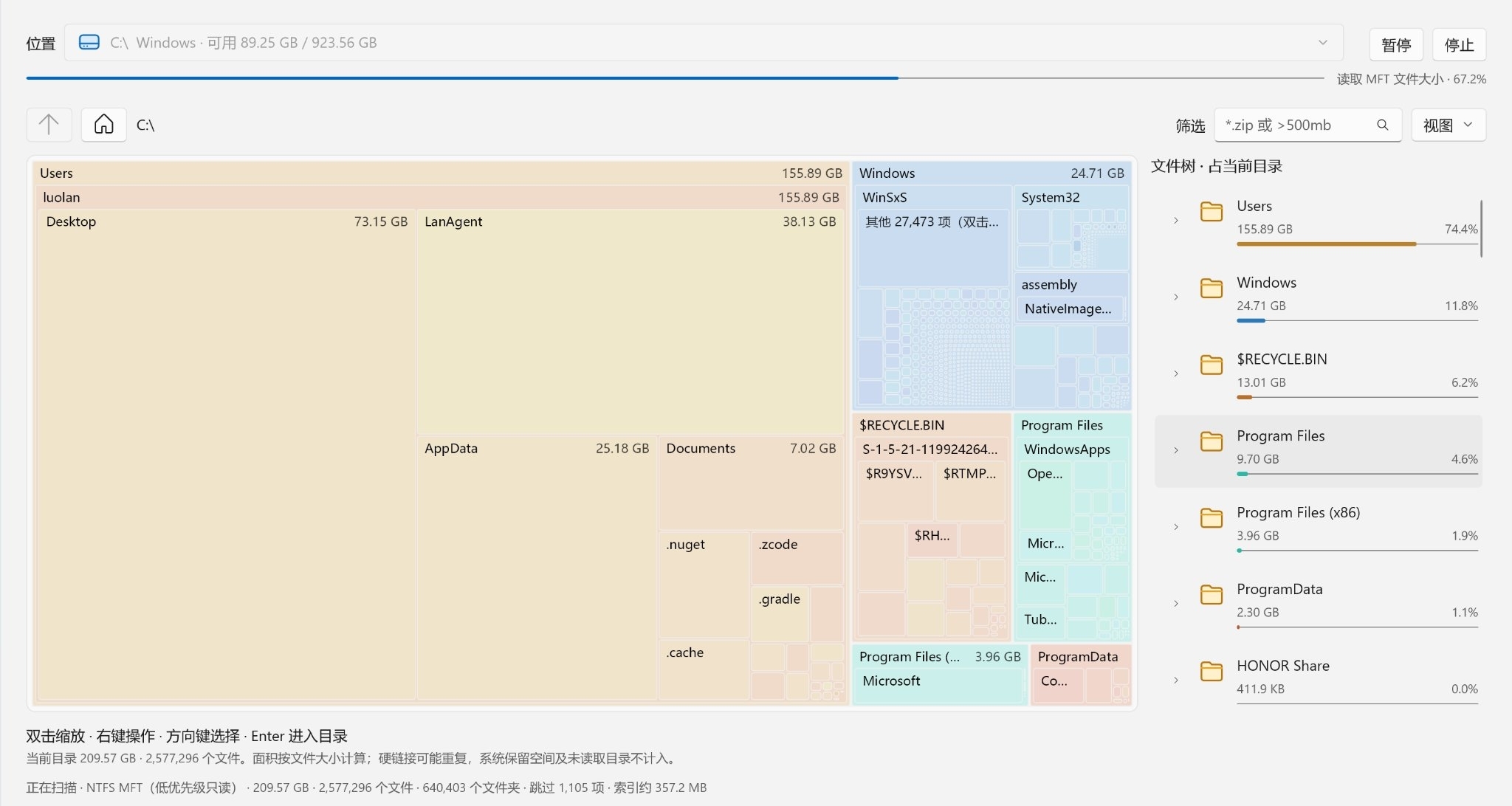1512x806 pixels.
Task: Click the $RECYCLE.BIN folder icon in tree
Action: click(1212, 365)
